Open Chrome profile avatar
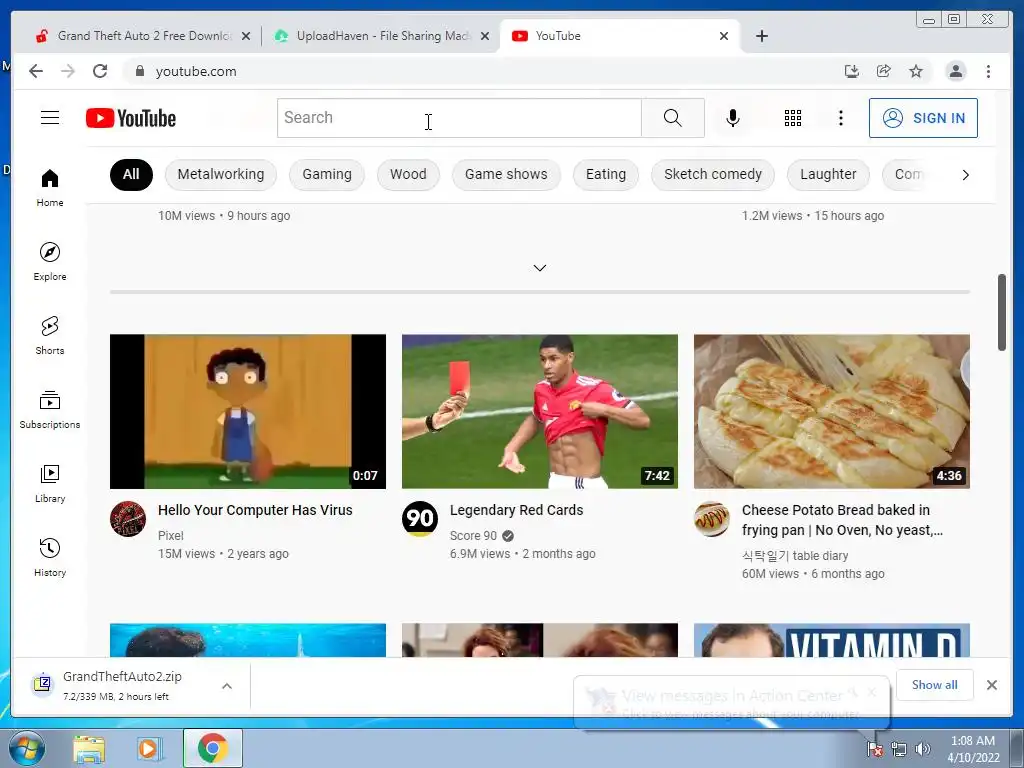 (956, 71)
